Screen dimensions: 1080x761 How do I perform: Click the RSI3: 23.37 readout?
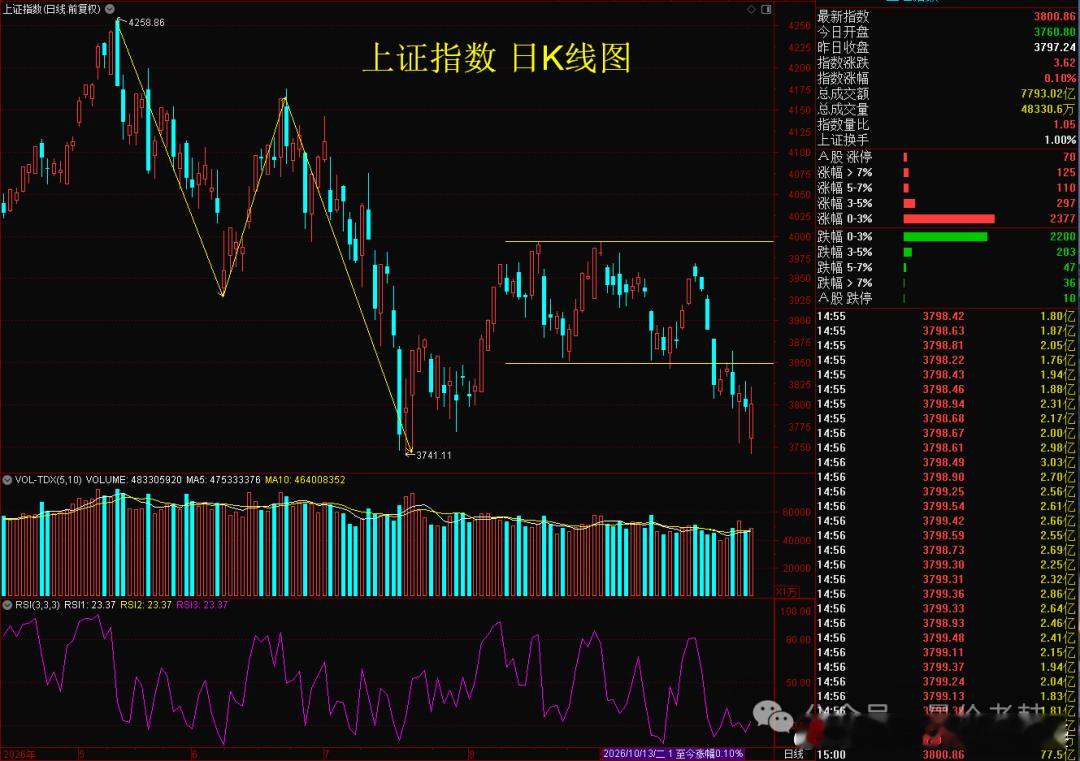(x=202, y=605)
